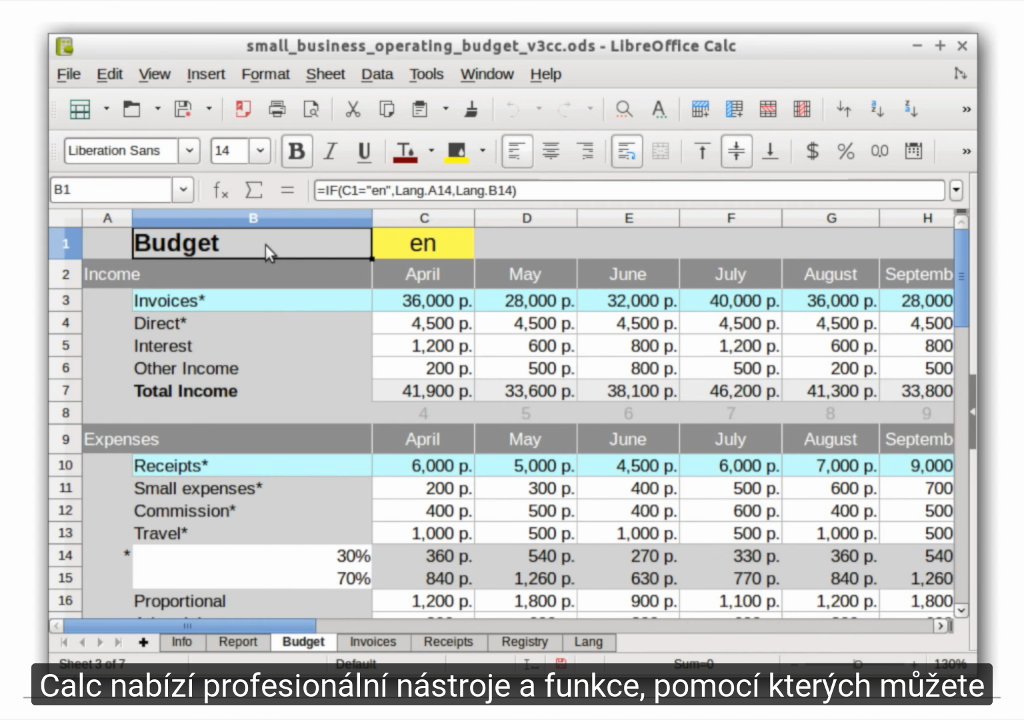Click the New spreadsheet icon
The width and height of the screenshot is (1024, 720).
(80, 109)
